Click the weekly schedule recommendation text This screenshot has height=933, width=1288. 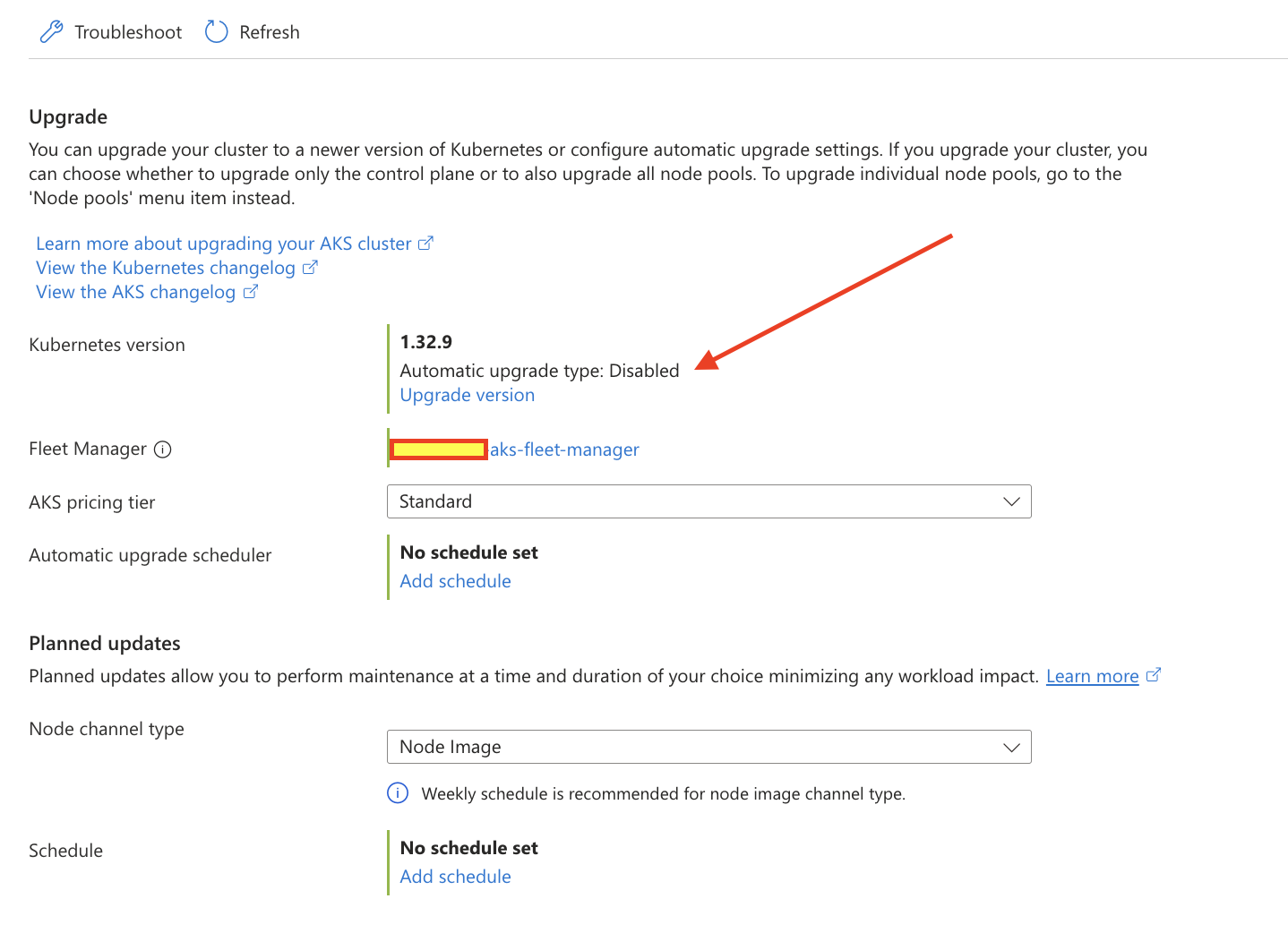click(664, 794)
